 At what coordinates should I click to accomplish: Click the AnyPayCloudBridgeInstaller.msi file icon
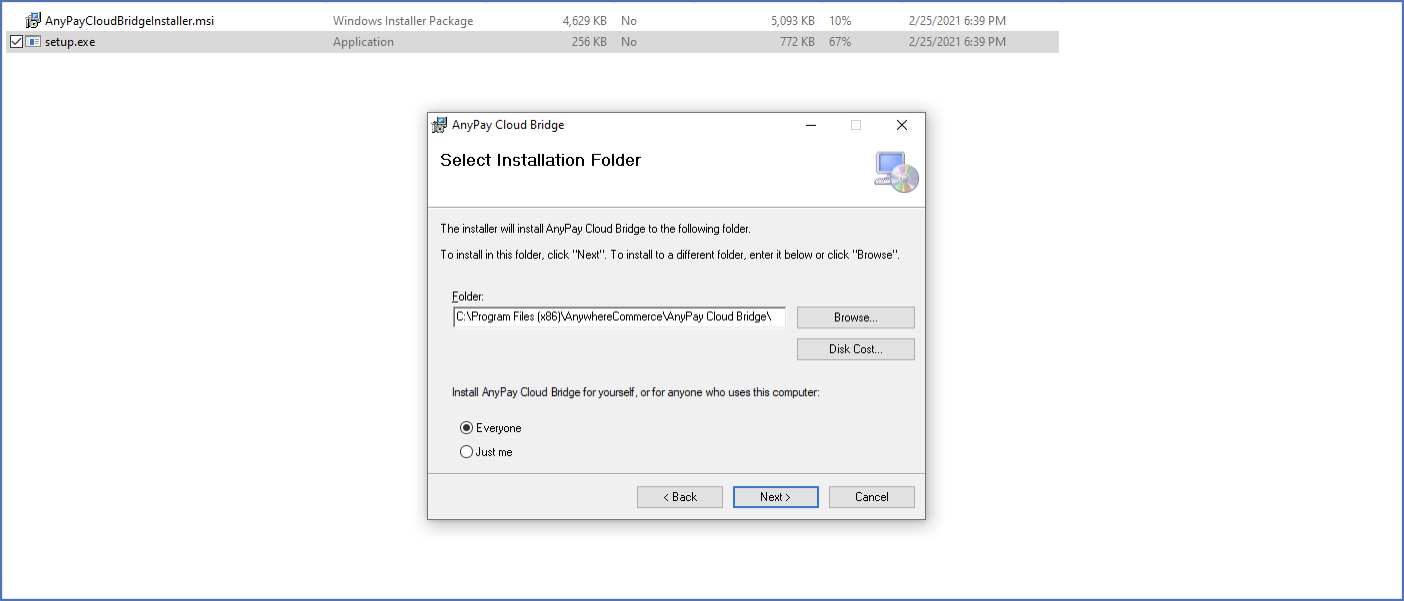click(x=33, y=20)
